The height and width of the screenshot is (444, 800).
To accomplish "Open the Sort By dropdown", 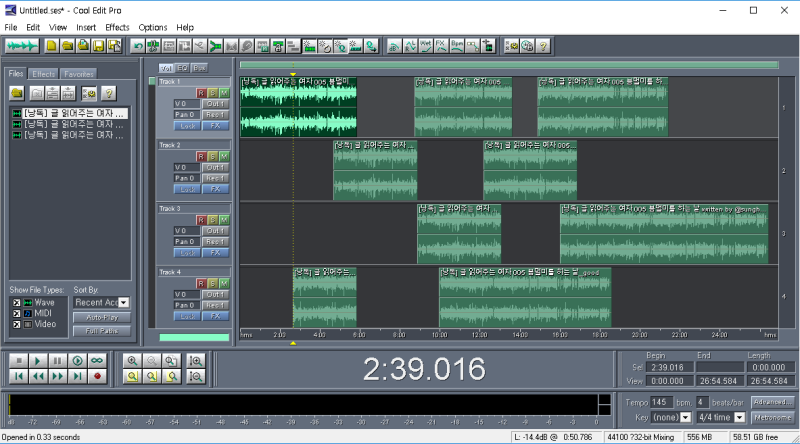I will point(123,302).
